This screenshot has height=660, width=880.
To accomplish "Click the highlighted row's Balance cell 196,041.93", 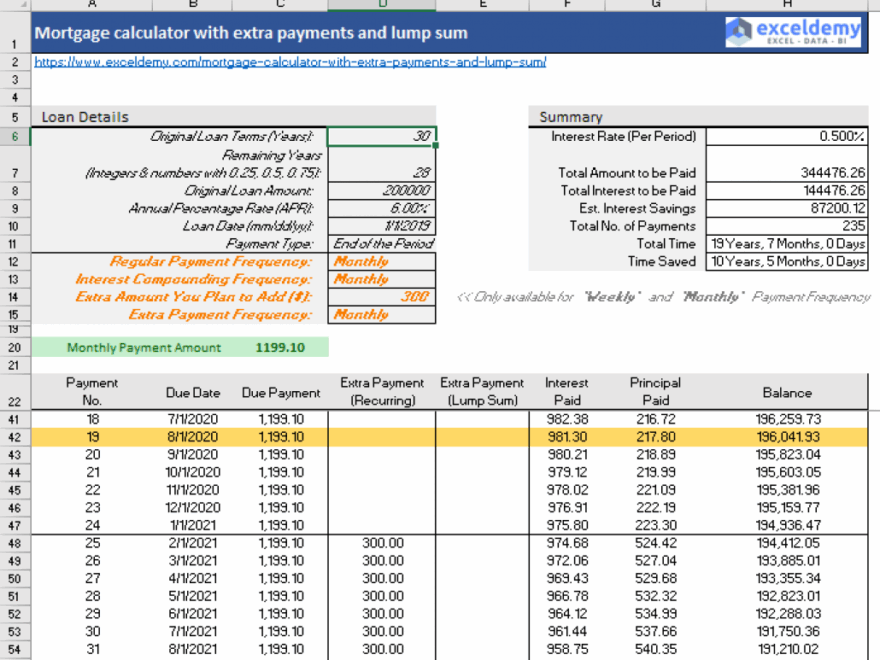I will click(787, 437).
